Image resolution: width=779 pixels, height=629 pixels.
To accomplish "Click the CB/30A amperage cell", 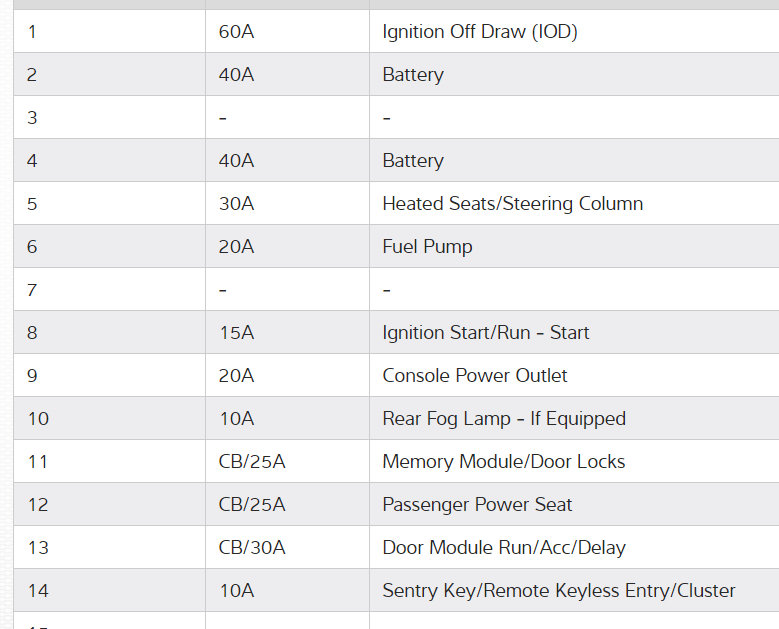I will pyautogui.click(x=252, y=548).
